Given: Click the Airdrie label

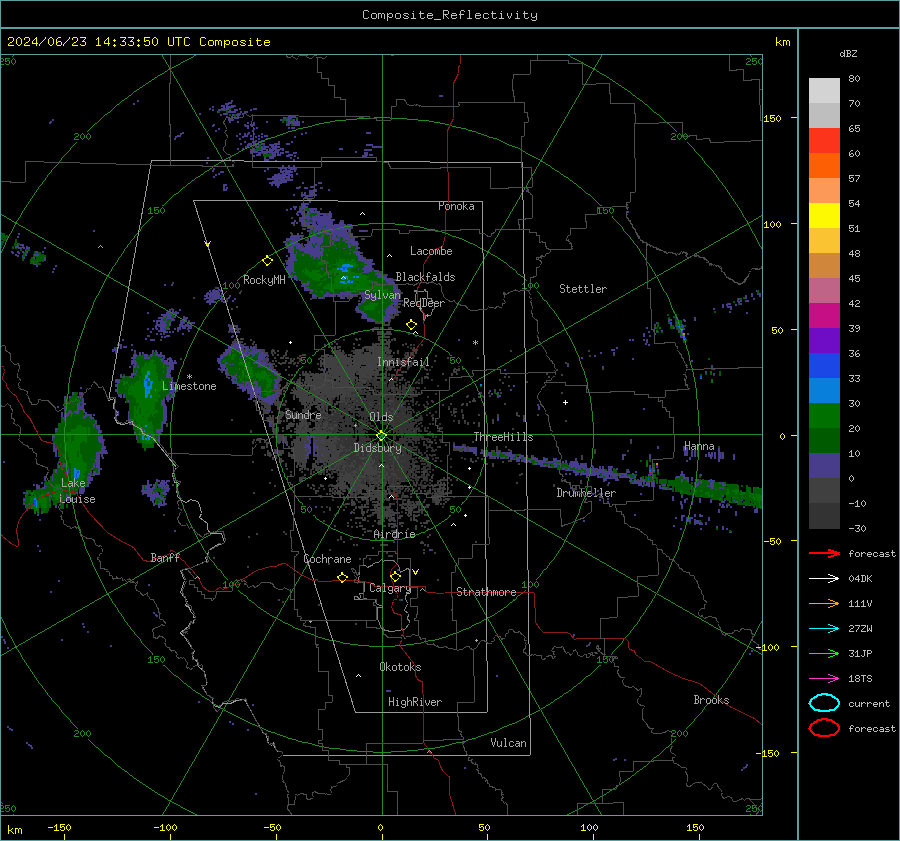Looking at the screenshot, I should [394, 534].
